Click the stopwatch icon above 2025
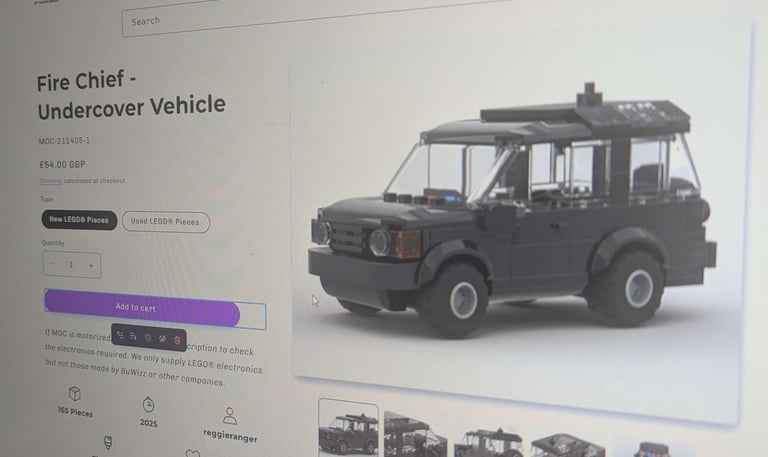This screenshot has width=768, height=457. pyautogui.click(x=148, y=404)
